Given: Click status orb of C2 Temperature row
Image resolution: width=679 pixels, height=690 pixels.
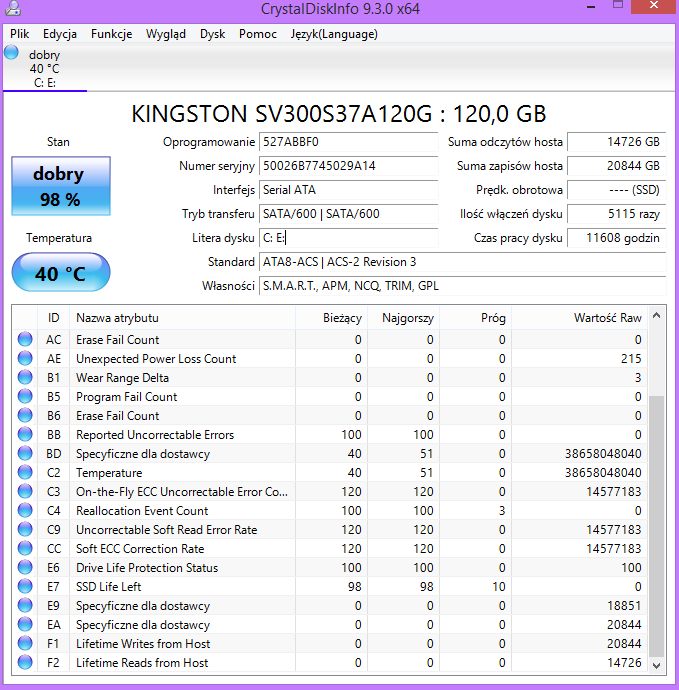Looking at the screenshot, I should pyautogui.click(x=25, y=472).
